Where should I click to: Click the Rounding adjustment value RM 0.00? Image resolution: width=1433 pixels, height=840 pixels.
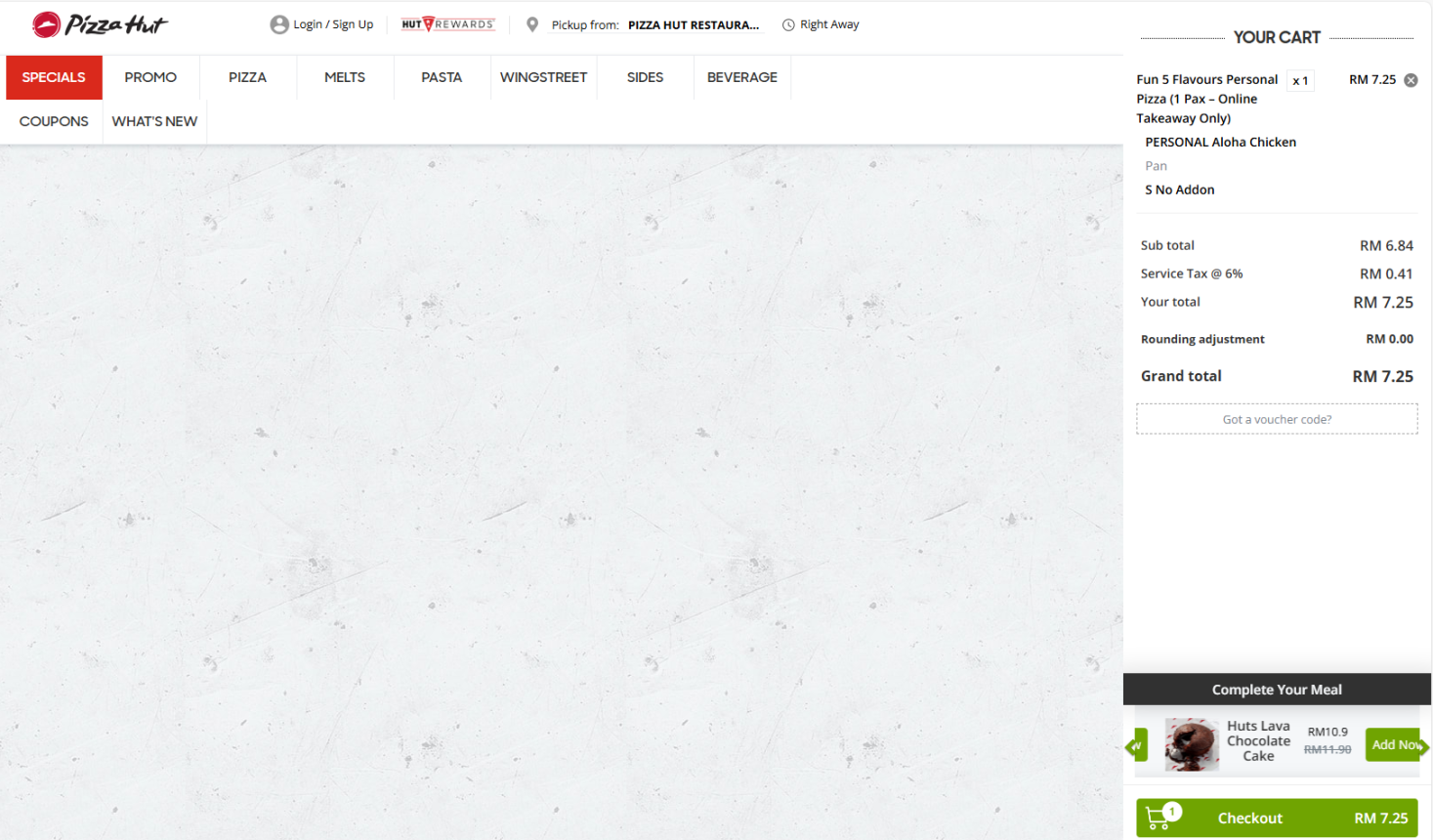click(x=1389, y=339)
